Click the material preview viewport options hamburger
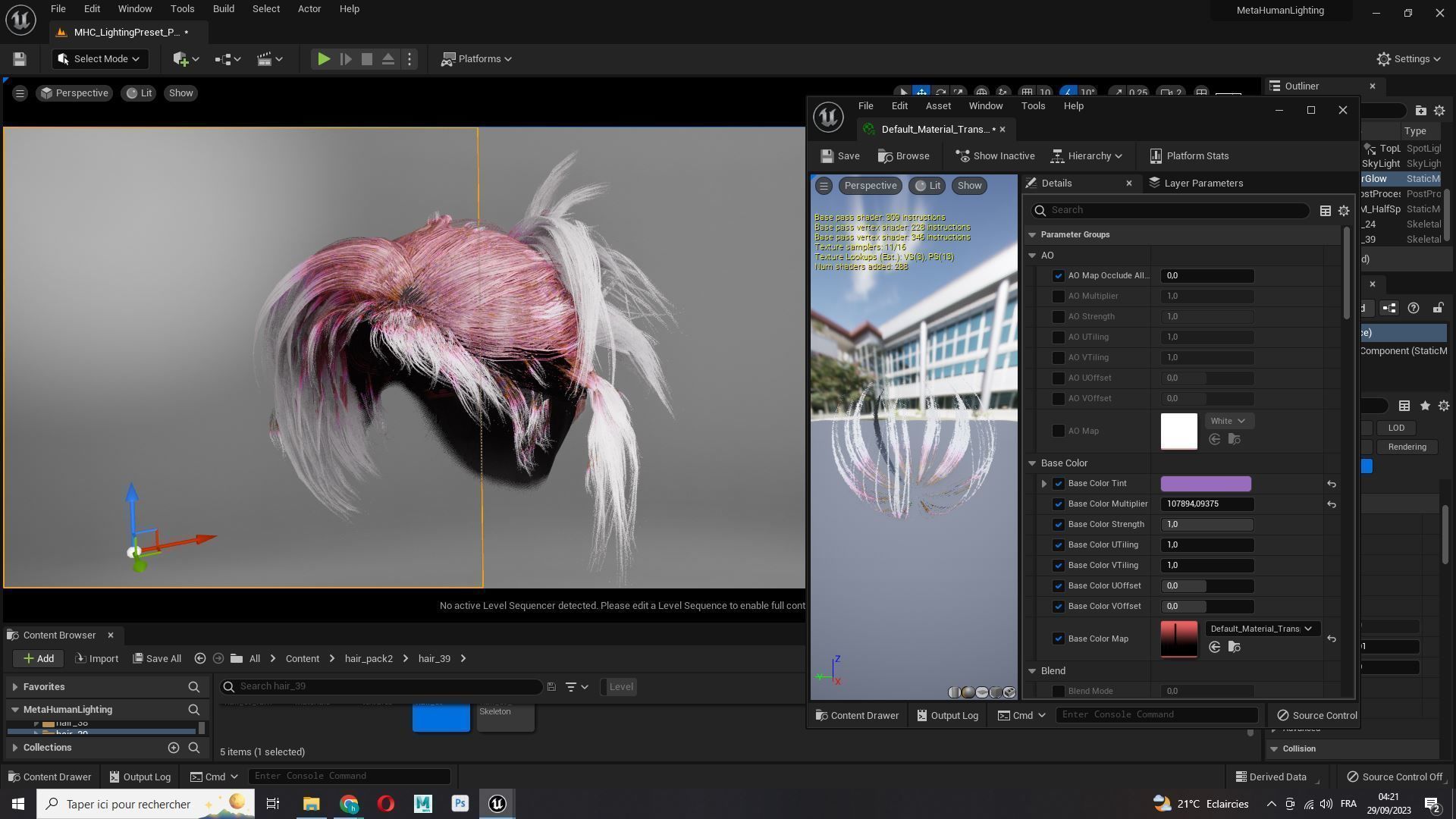The width and height of the screenshot is (1456, 819). [x=824, y=186]
